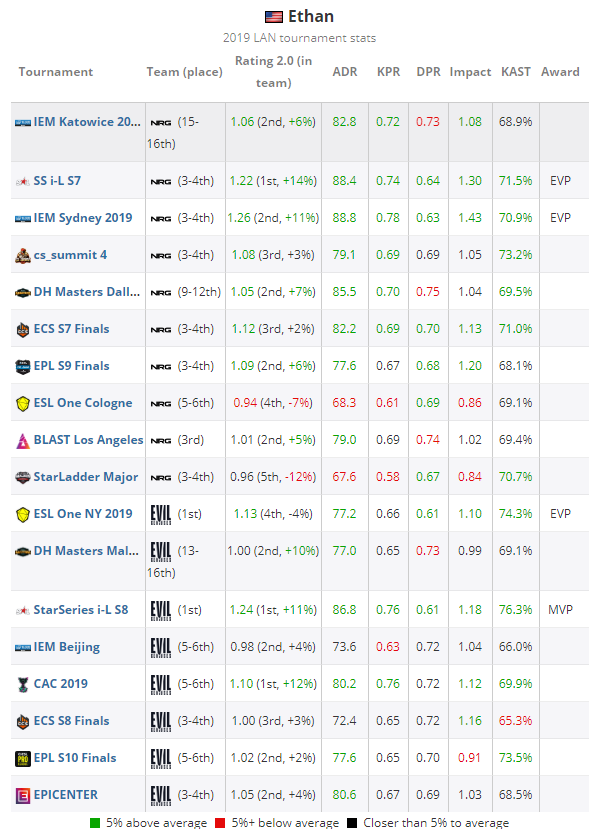
Task: Click the cs_summit 4 tournament icon
Action: [23, 256]
